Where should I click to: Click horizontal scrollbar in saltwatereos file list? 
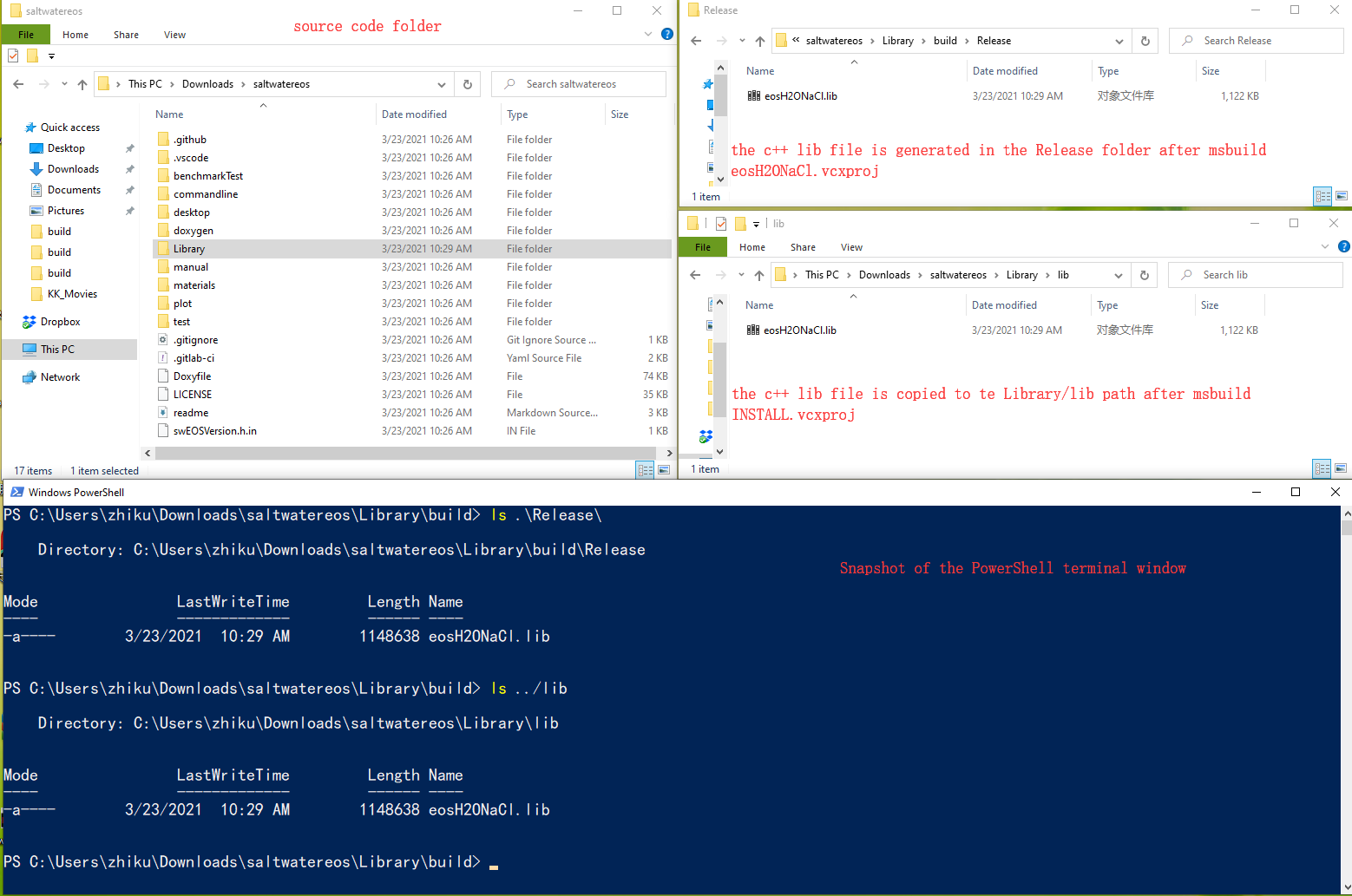pyautogui.click(x=404, y=453)
